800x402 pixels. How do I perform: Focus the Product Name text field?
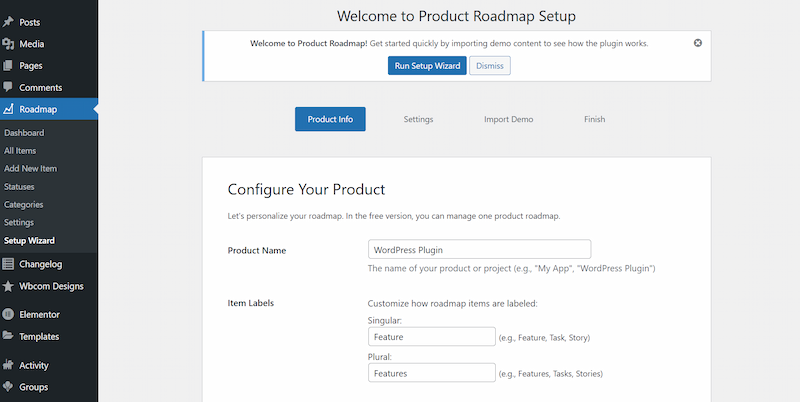(479, 249)
